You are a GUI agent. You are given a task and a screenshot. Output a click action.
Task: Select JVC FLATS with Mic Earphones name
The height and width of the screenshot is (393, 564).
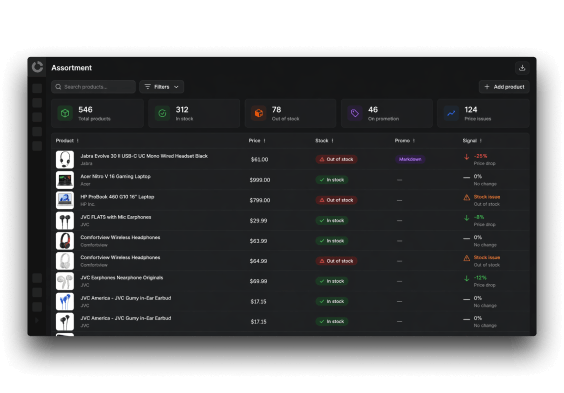[115, 217]
